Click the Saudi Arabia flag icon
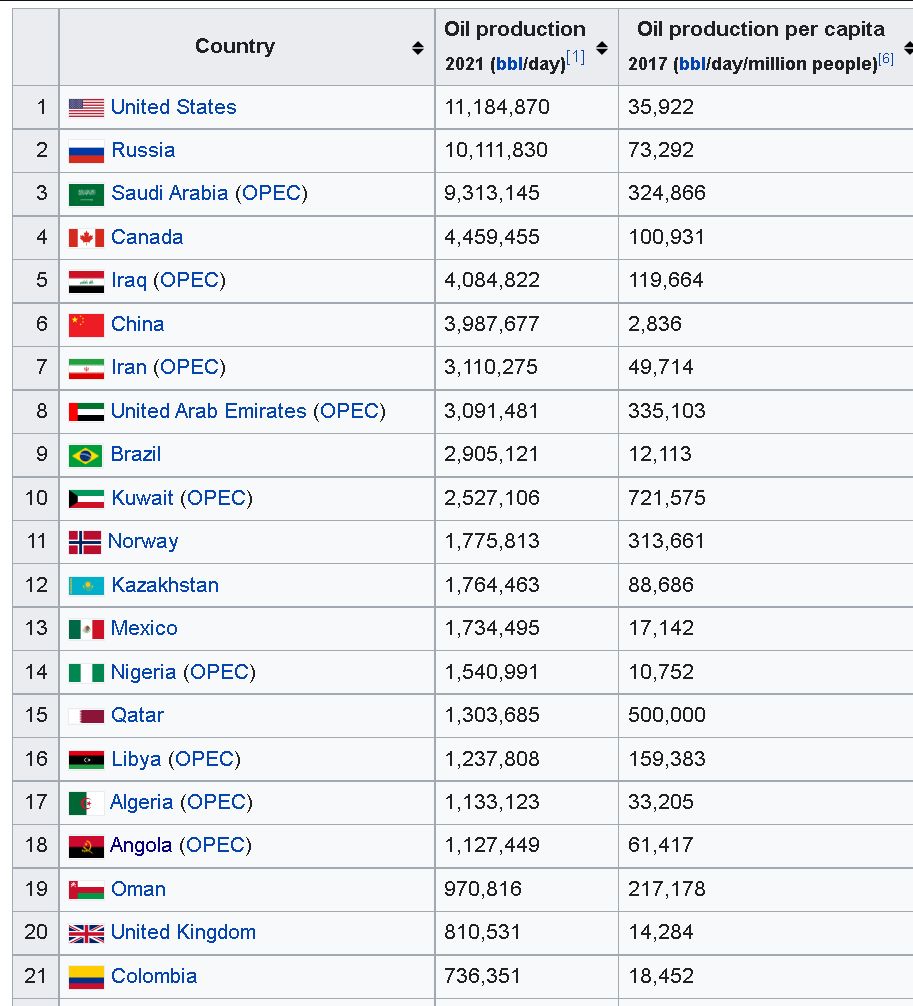 coord(86,194)
